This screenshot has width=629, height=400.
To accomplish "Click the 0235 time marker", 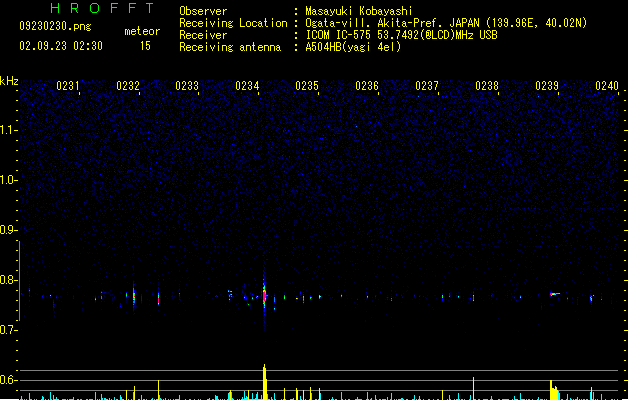I will click(x=307, y=86).
